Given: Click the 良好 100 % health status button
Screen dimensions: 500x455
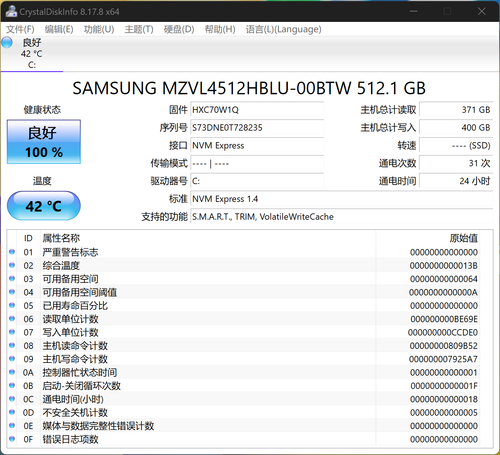Looking at the screenshot, I should [x=44, y=142].
